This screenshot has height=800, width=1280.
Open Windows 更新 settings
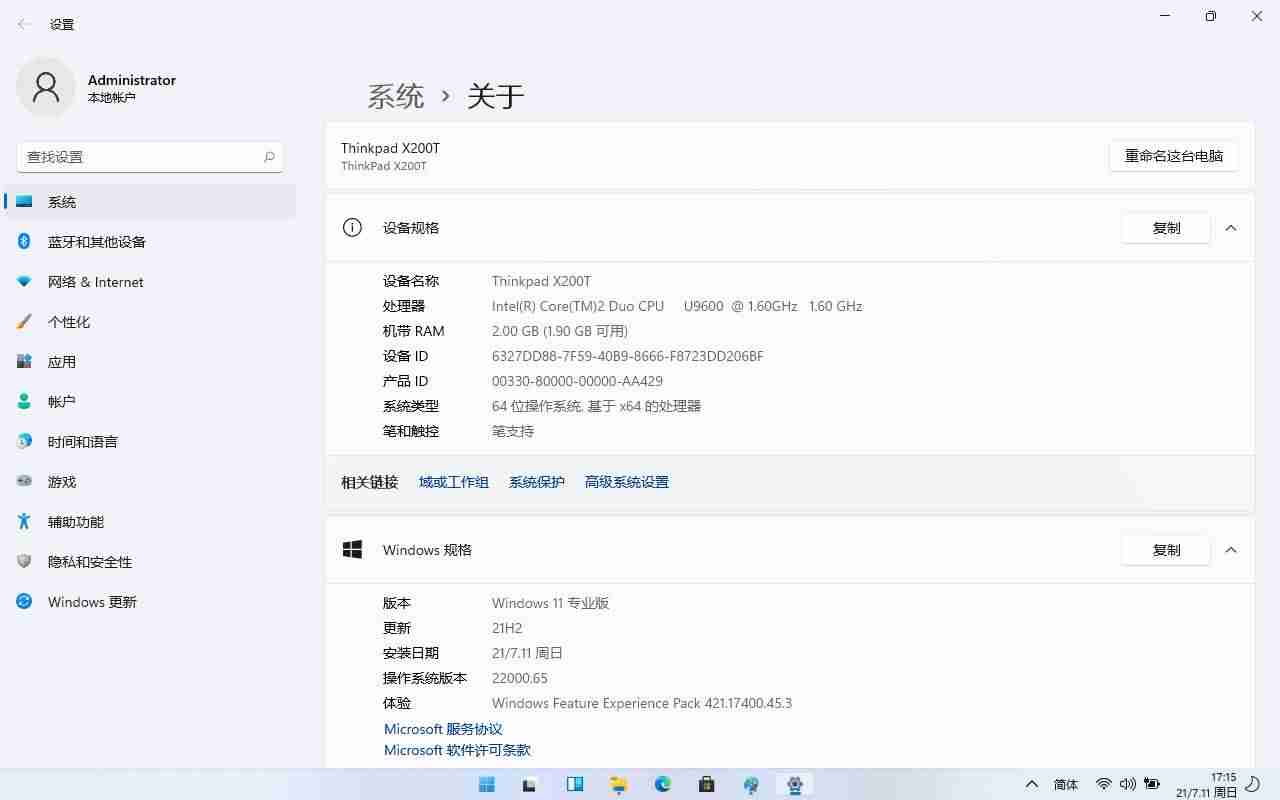[x=150, y=602]
